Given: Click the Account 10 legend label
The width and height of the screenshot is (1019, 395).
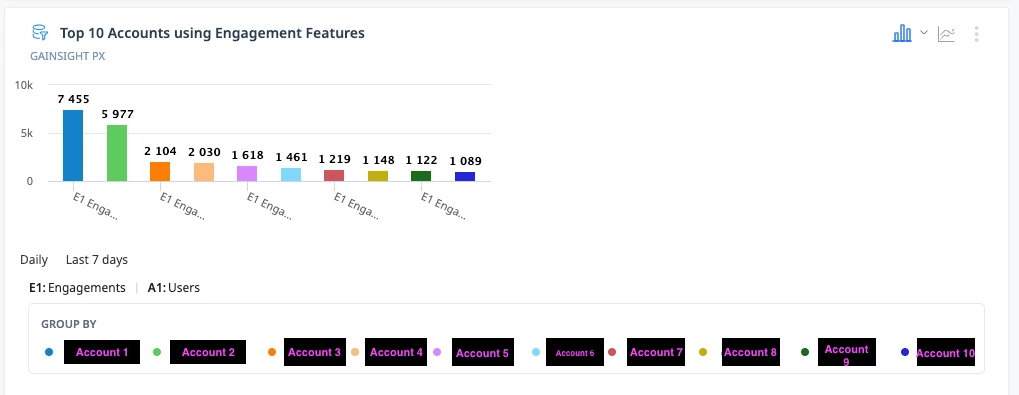Looking at the screenshot, I should [x=946, y=352].
